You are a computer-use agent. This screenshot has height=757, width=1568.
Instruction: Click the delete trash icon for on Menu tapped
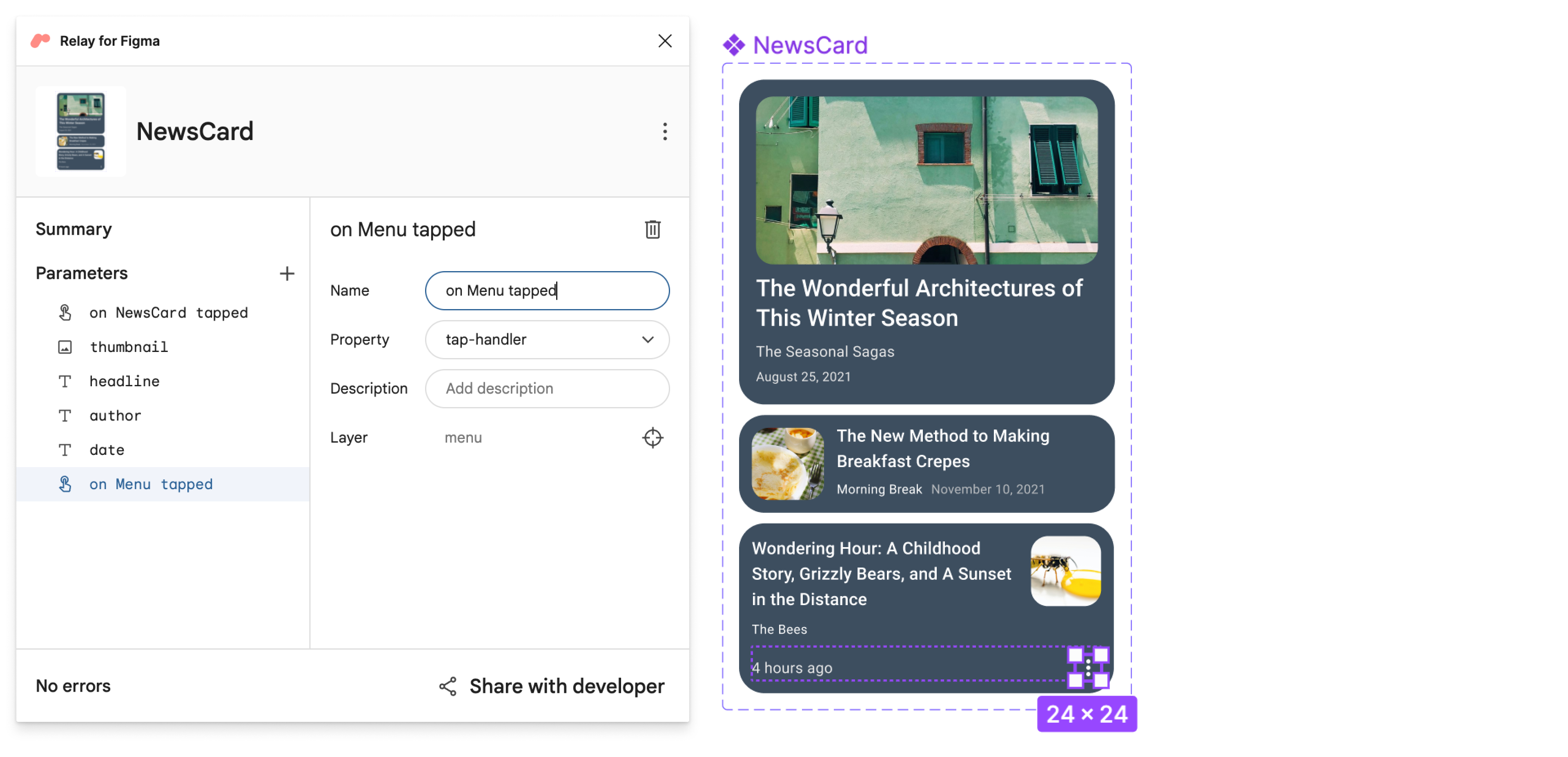[653, 229]
